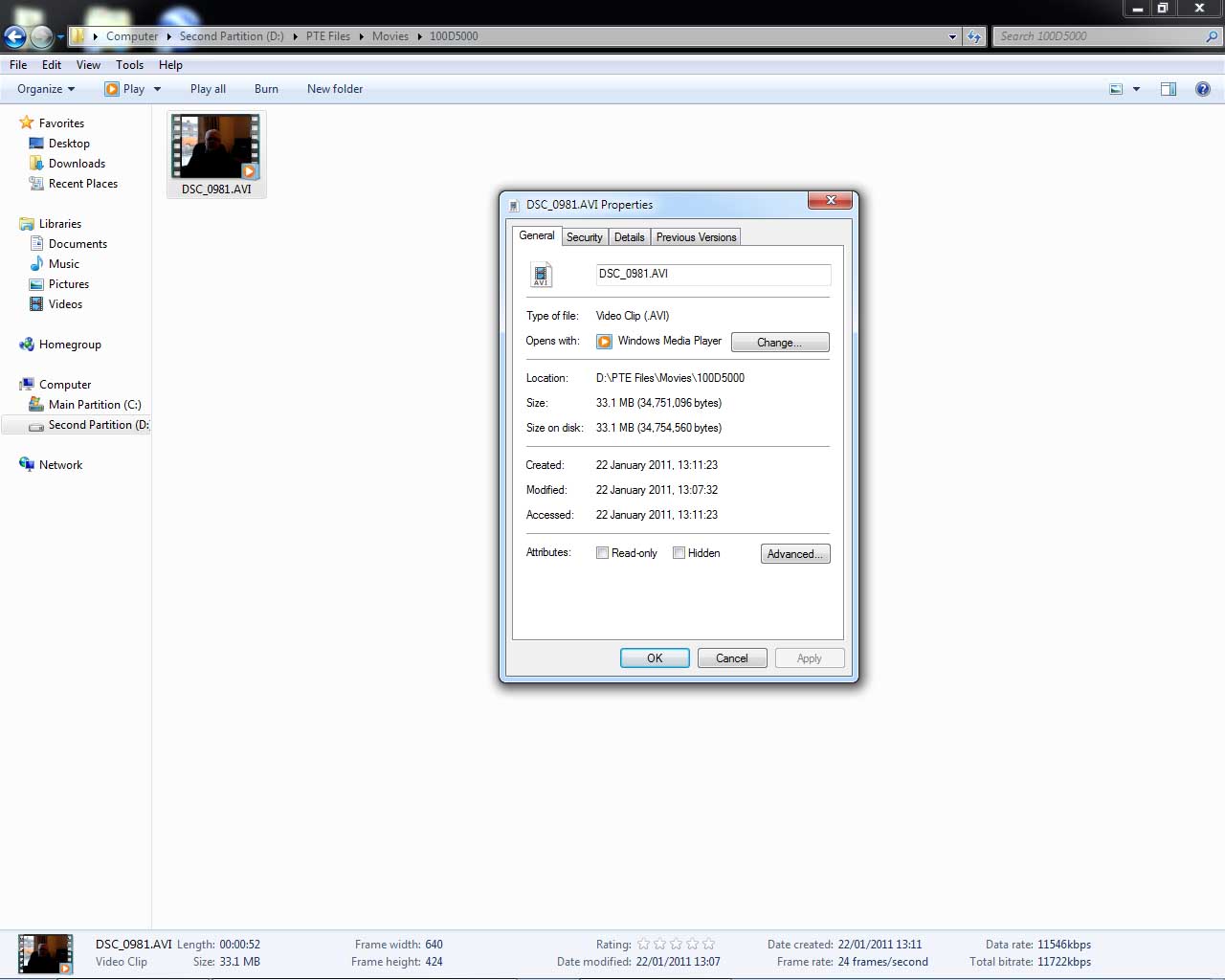Click the Advanced... attributes button

(794, 554)
